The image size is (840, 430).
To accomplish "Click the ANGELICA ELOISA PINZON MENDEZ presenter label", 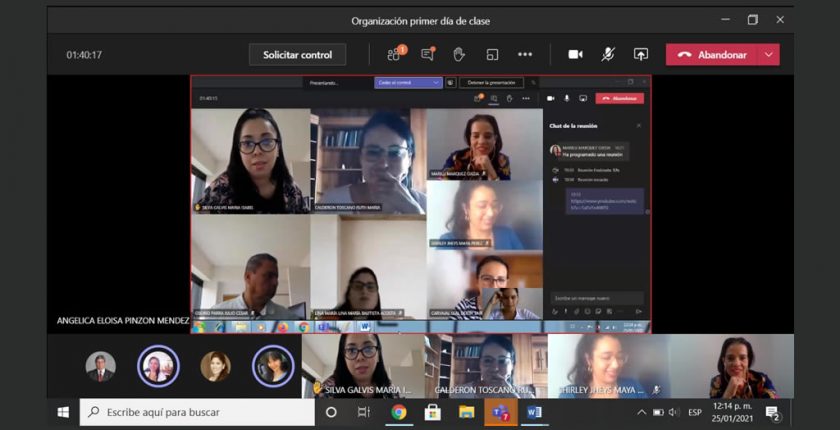I will [x=123, y=321].
